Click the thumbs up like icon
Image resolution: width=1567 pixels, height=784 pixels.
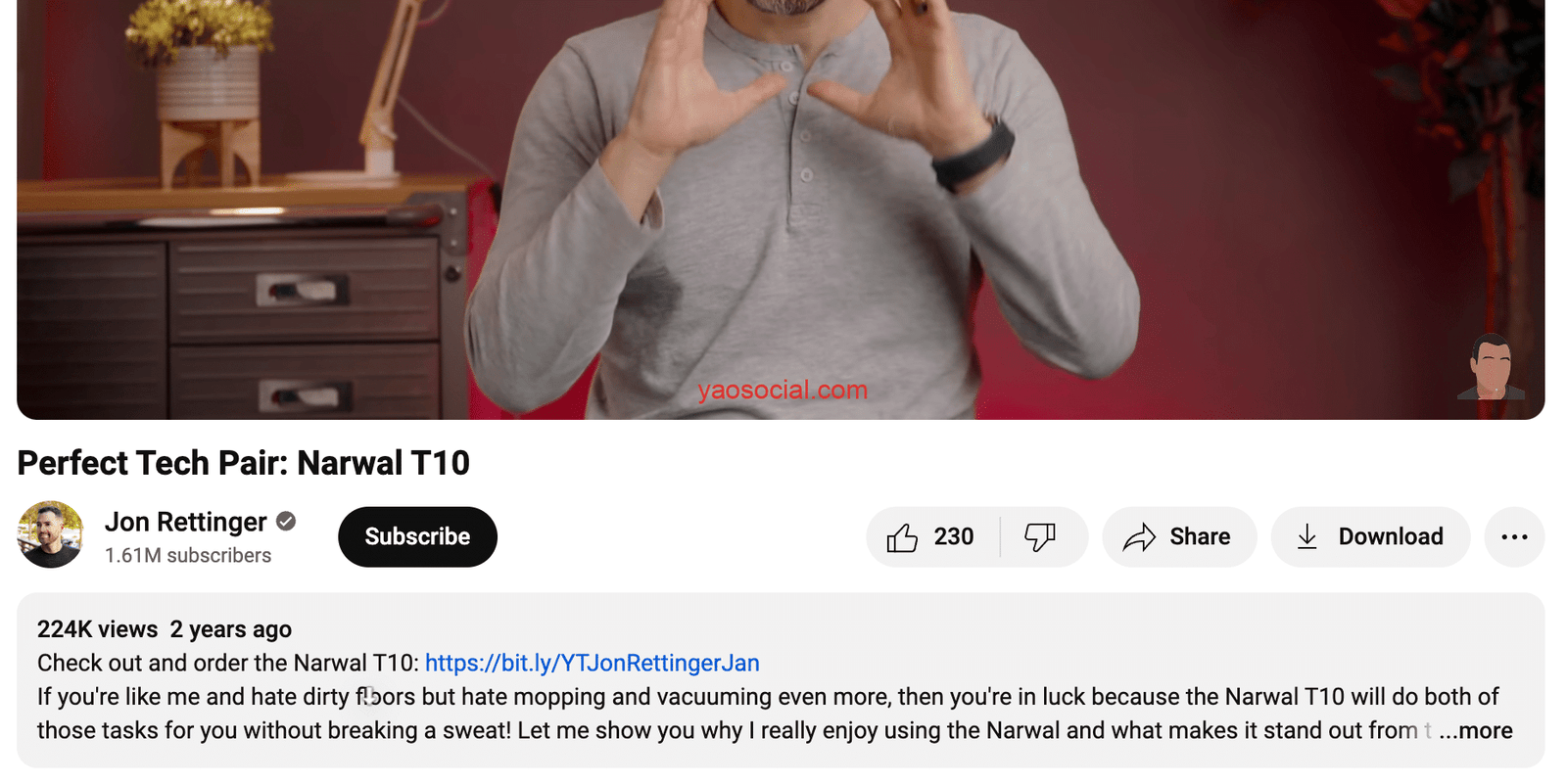click(902, 537)
